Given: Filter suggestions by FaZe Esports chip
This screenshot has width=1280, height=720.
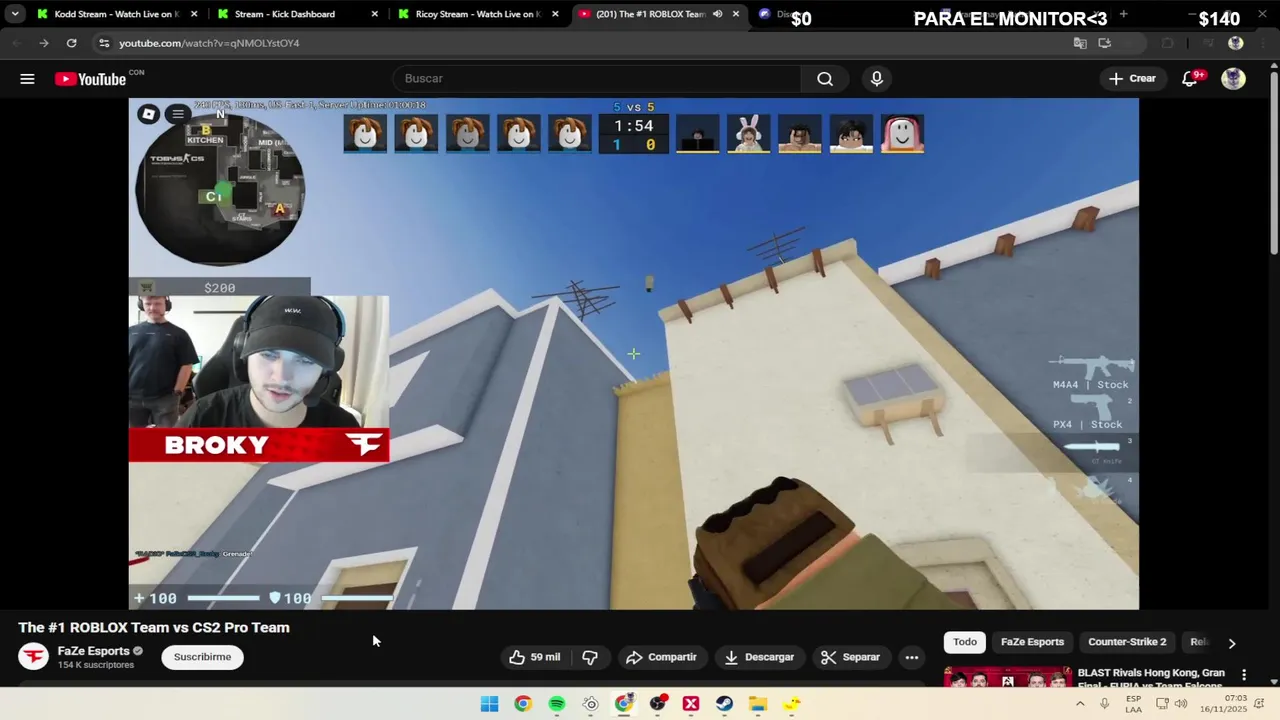Looking at the screenshot, I should [x=1032, y=642].
